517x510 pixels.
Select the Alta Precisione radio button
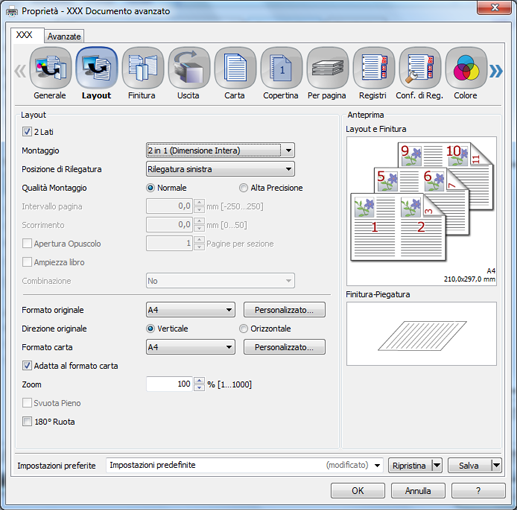point(243,188)
